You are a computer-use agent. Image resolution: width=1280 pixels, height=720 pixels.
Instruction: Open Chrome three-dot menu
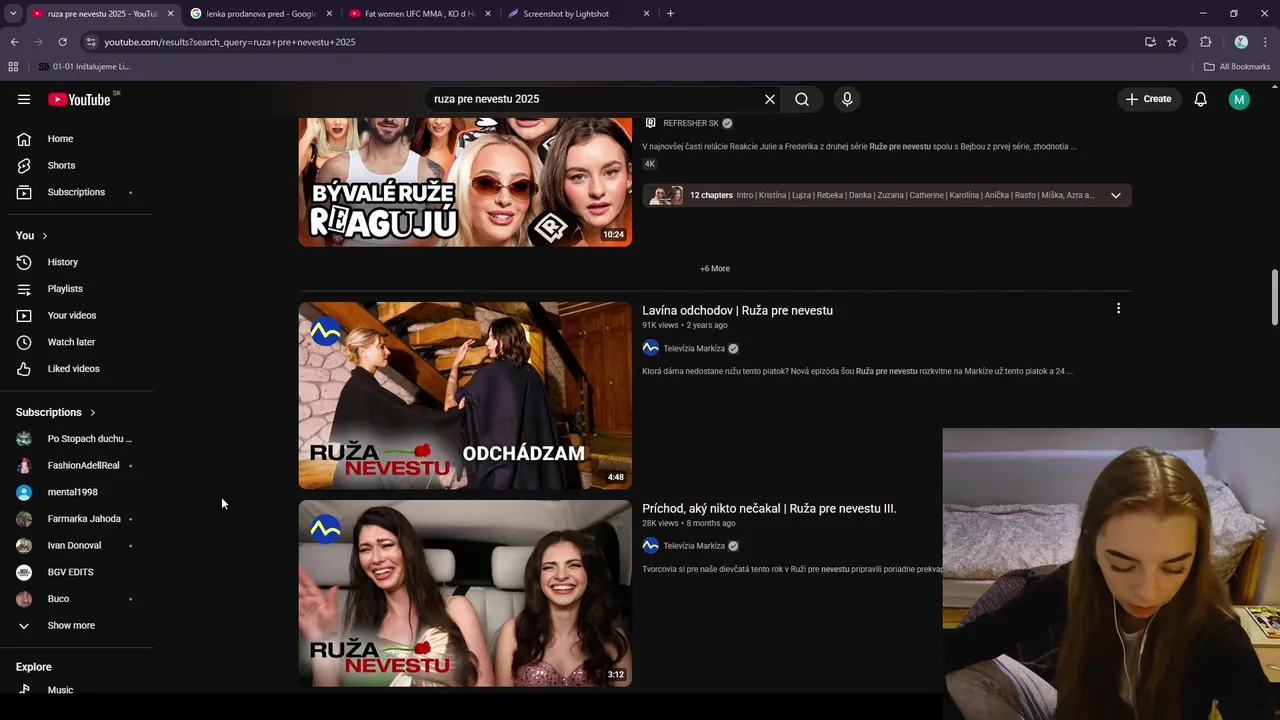[1266, 42]
